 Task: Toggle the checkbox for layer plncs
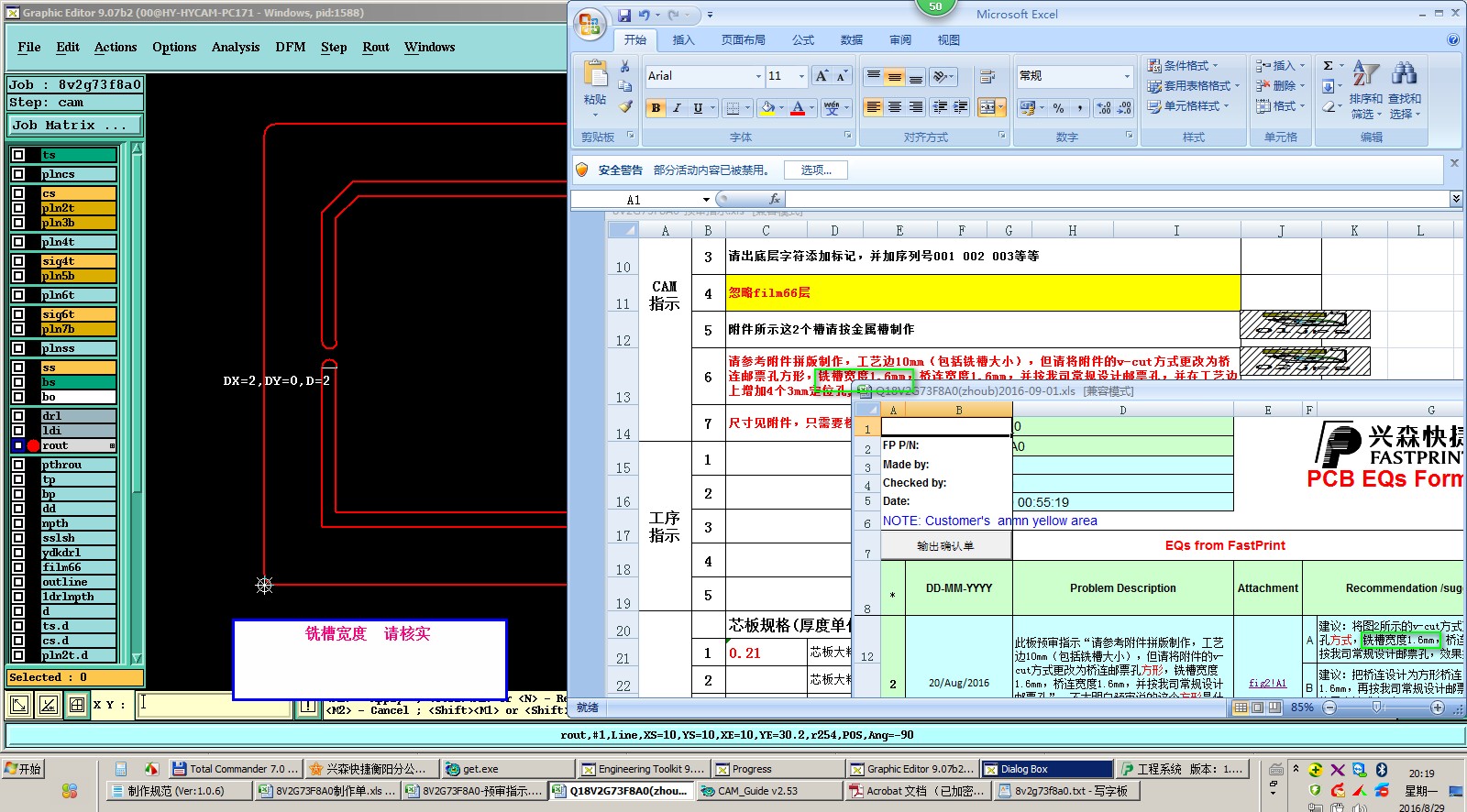point(18,174)
